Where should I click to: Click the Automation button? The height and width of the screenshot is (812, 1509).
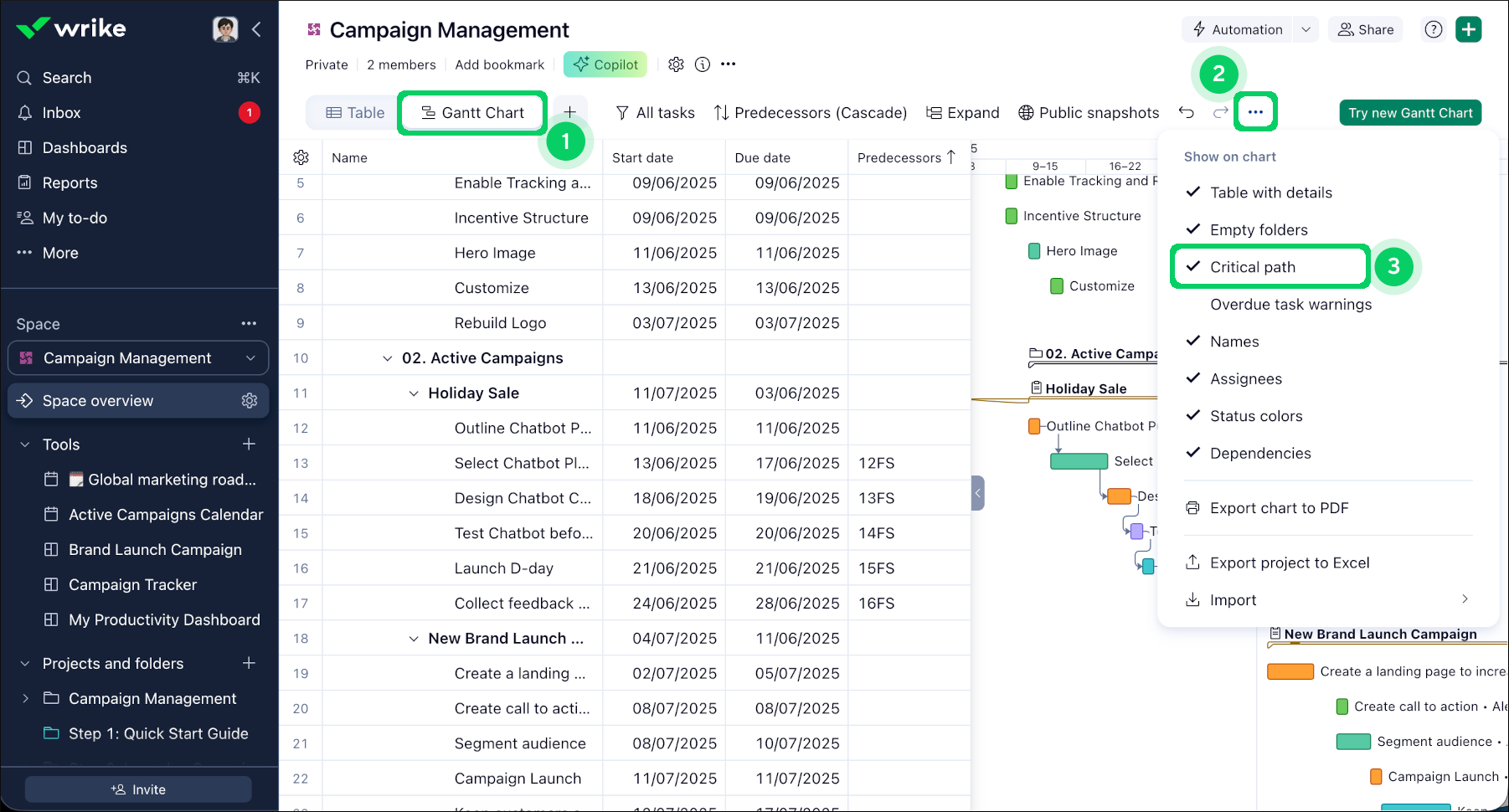pos(1238,29)
